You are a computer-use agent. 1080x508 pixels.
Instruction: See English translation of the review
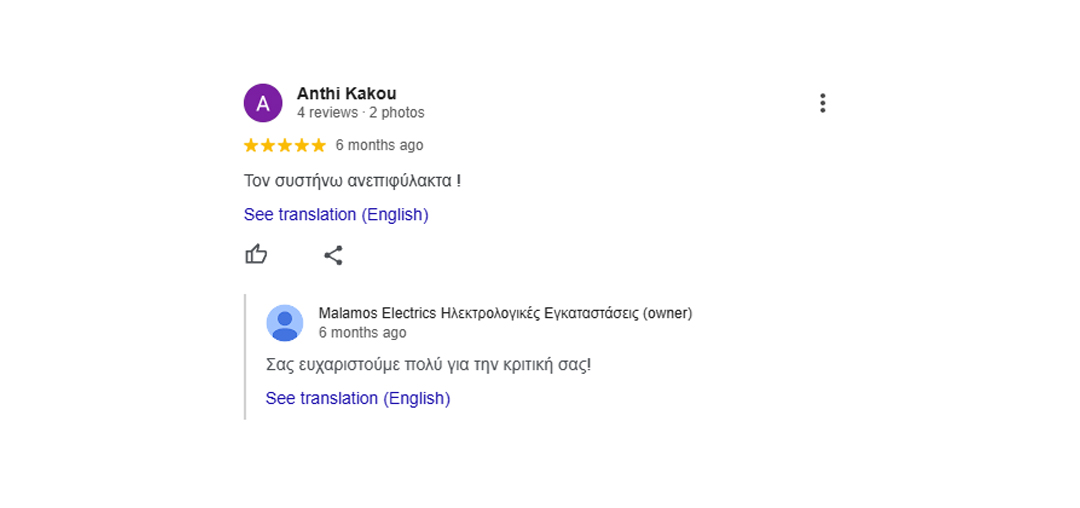click(x=336, y=215)
